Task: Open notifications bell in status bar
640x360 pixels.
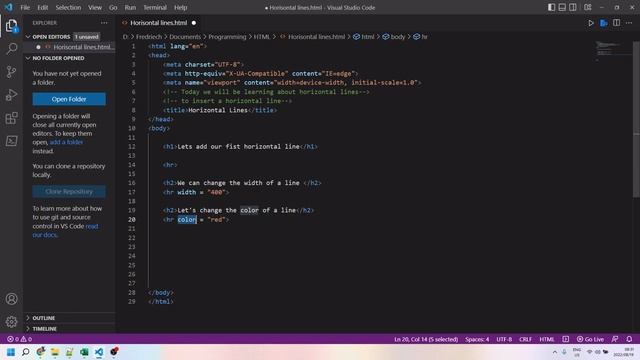Action: [x=629, y=339]
